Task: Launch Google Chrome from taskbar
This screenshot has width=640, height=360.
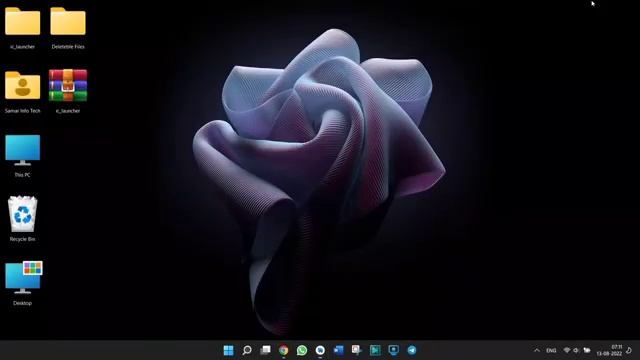Action: coord(284,350)
